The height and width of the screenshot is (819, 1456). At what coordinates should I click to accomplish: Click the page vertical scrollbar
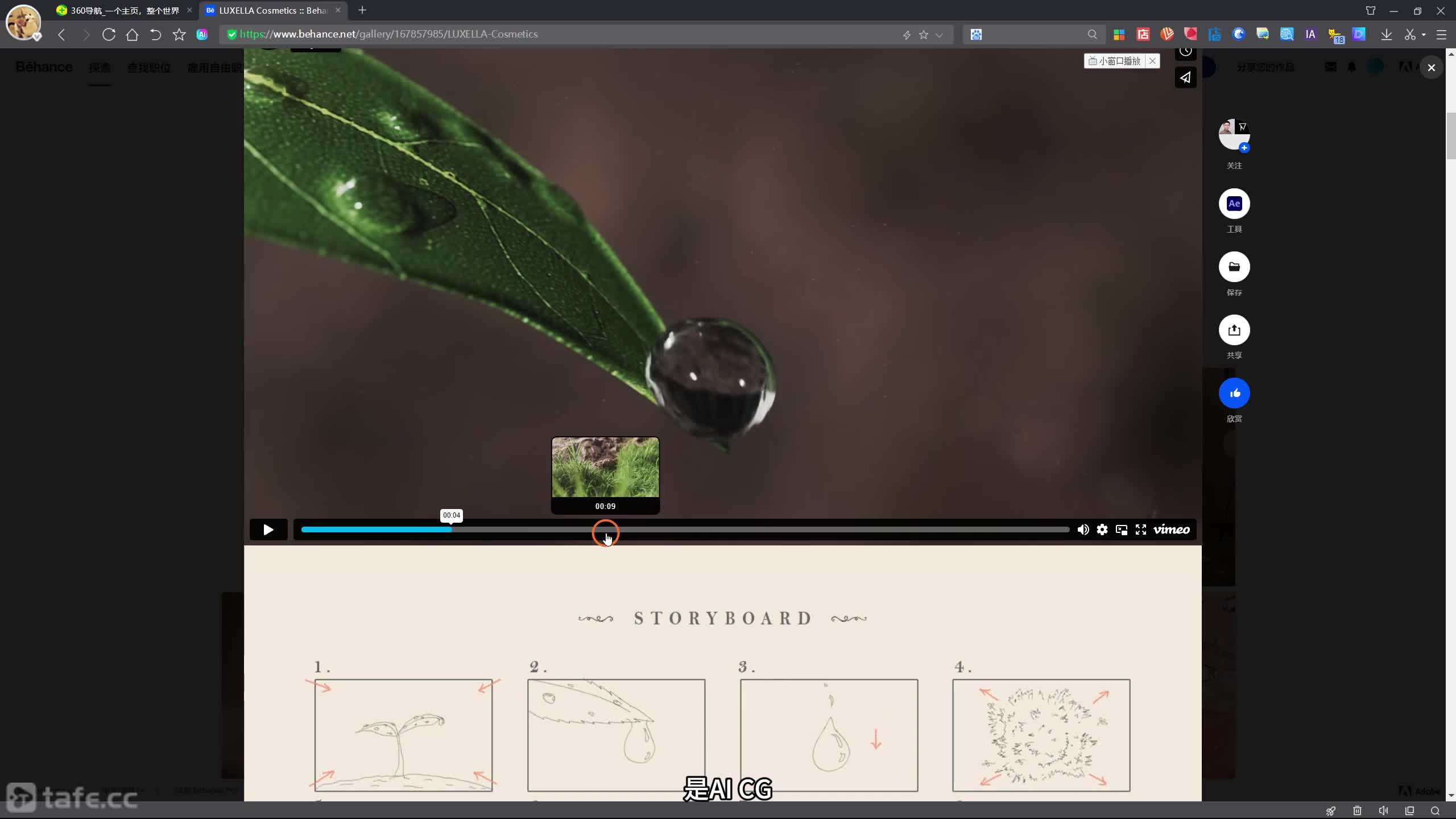1451,136
